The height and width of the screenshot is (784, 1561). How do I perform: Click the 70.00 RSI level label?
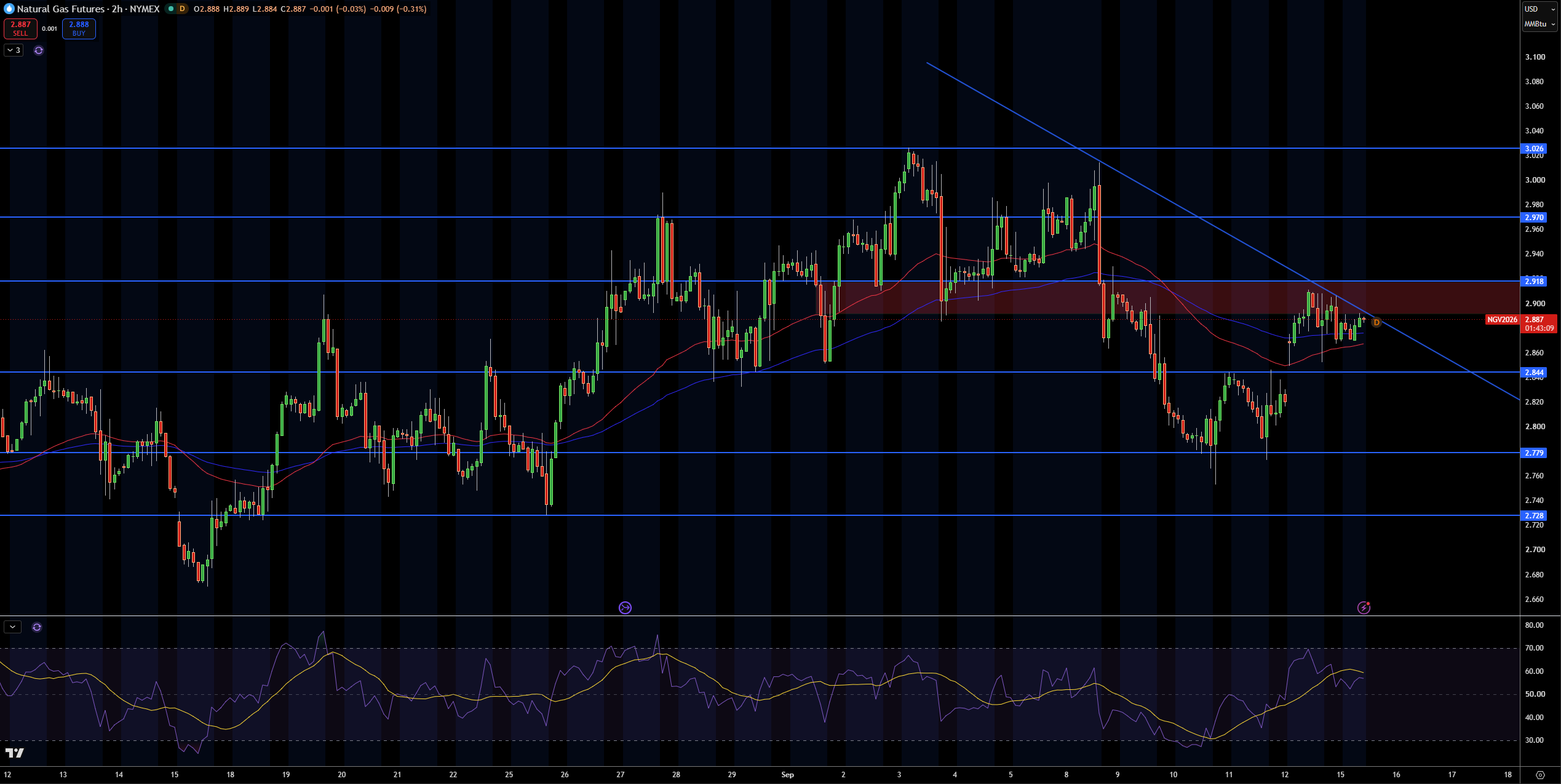click(1534, 648)
